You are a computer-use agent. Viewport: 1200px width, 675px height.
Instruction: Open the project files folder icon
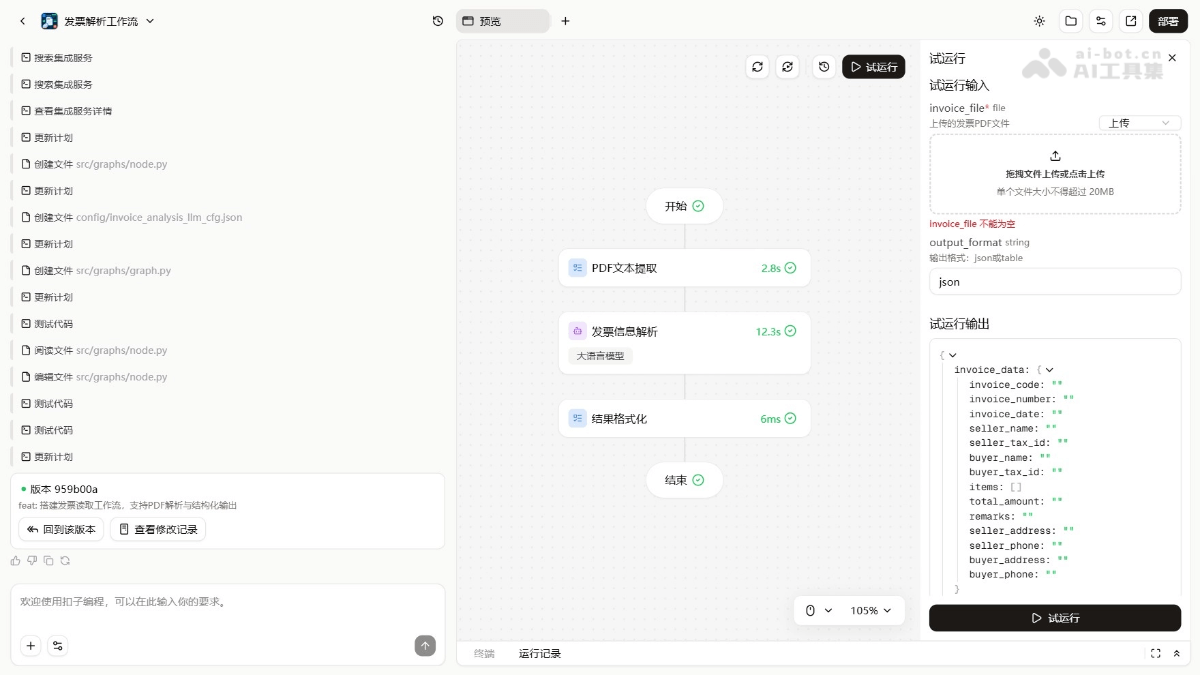coord(1071,20)
